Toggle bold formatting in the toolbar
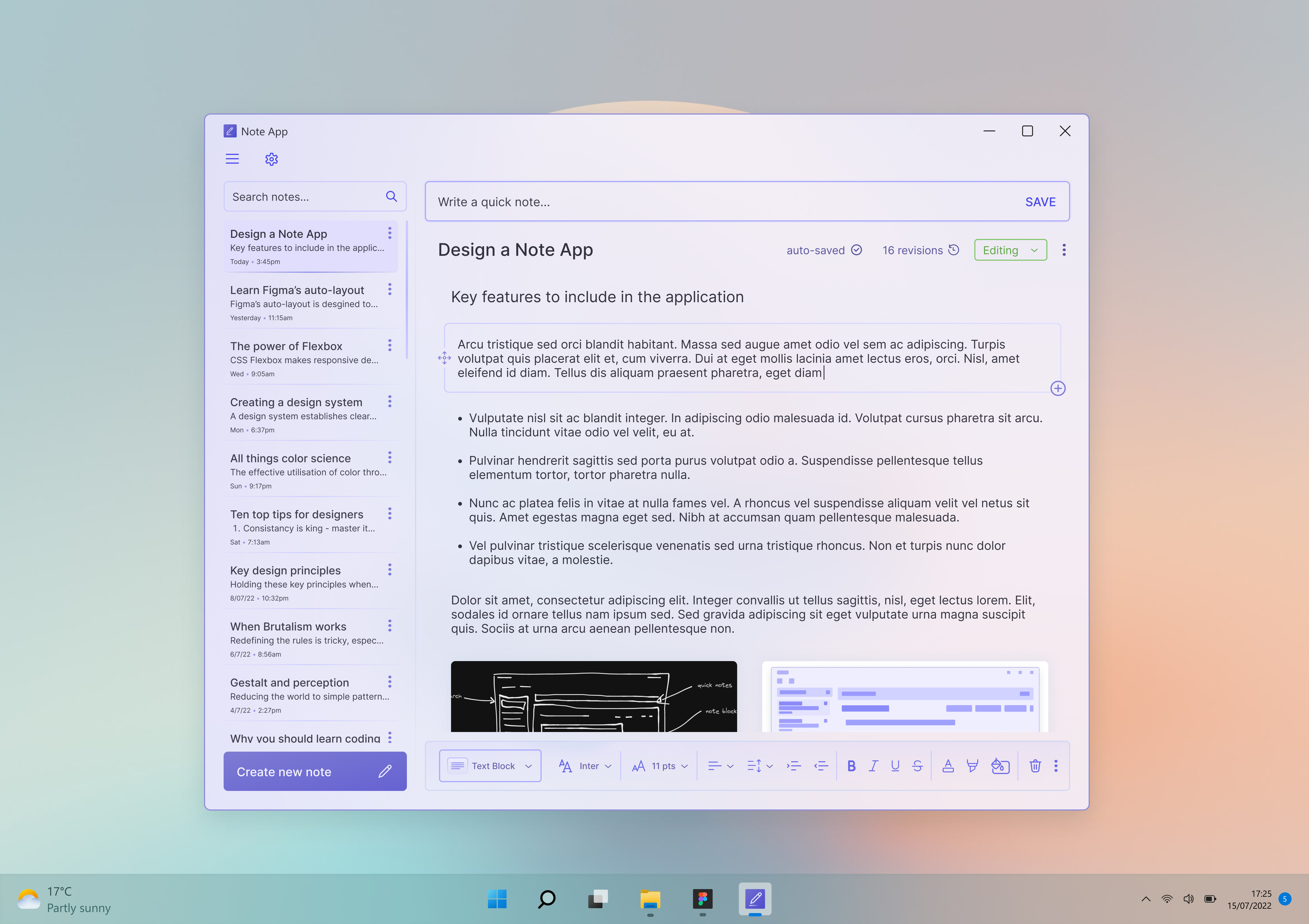This screenshot has width=1309, height=924. (x=851, y=766)
